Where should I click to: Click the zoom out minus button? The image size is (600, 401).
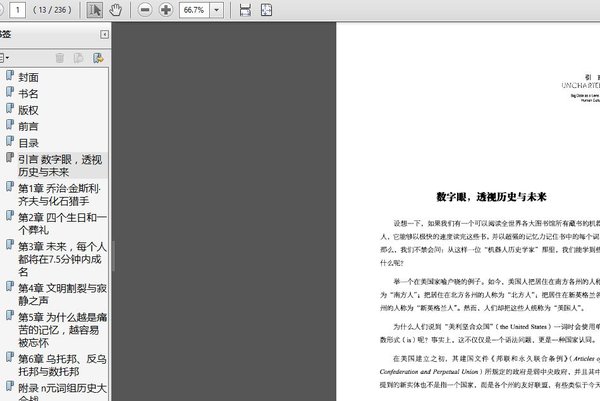click(145, 9)
